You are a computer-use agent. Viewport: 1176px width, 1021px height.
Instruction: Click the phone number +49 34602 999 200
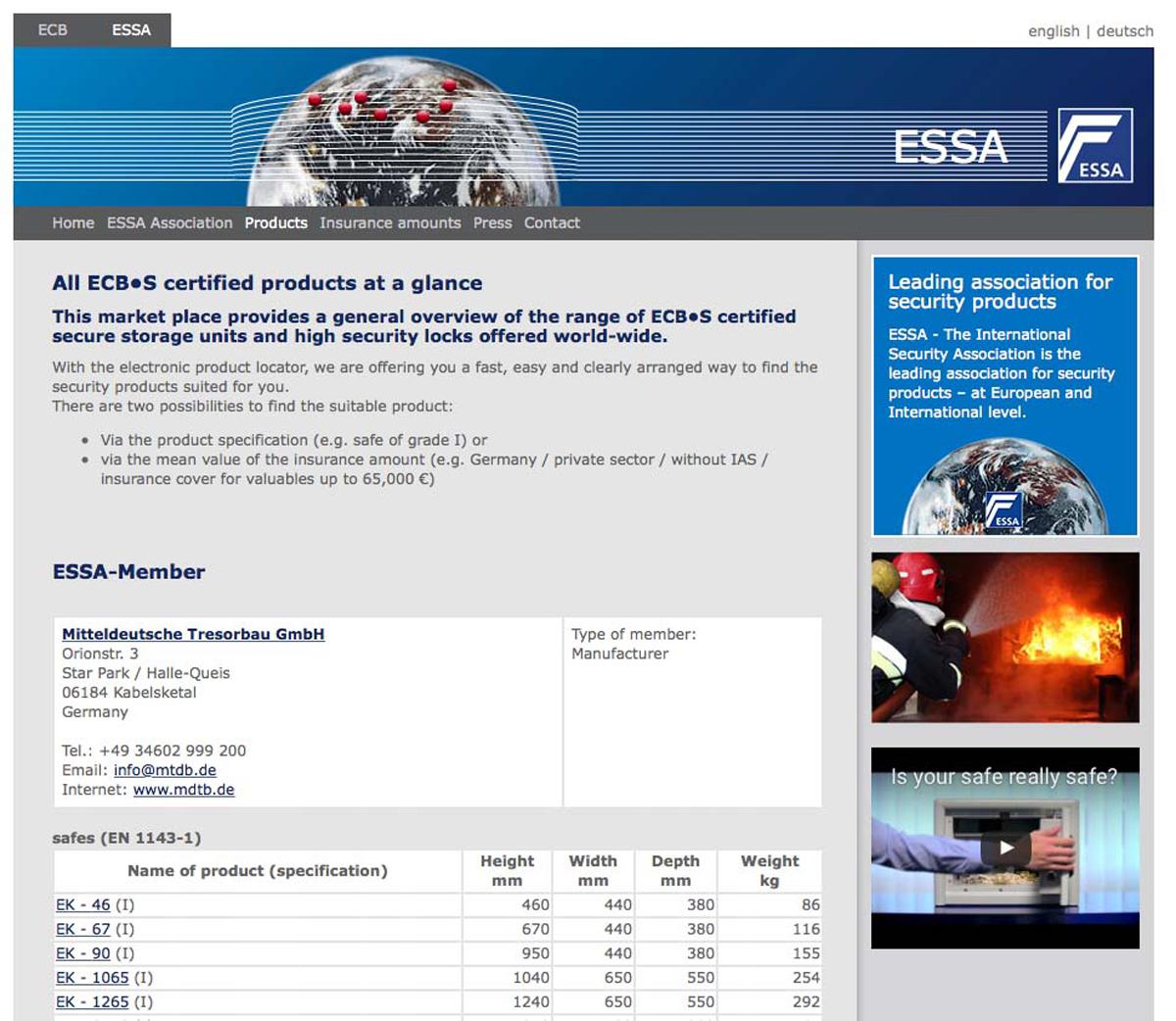point(172,751)
